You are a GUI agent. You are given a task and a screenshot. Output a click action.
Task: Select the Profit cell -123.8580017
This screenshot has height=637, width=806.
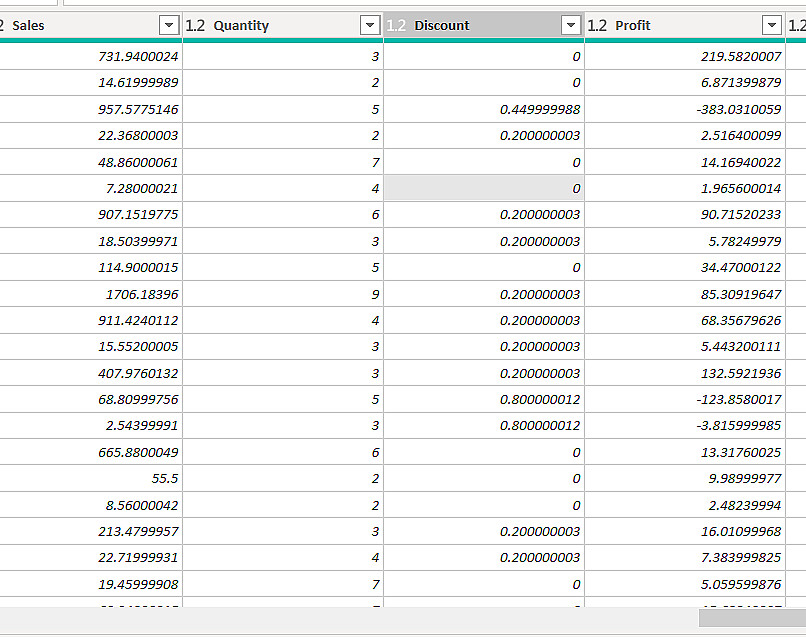(x=685, y=399)
